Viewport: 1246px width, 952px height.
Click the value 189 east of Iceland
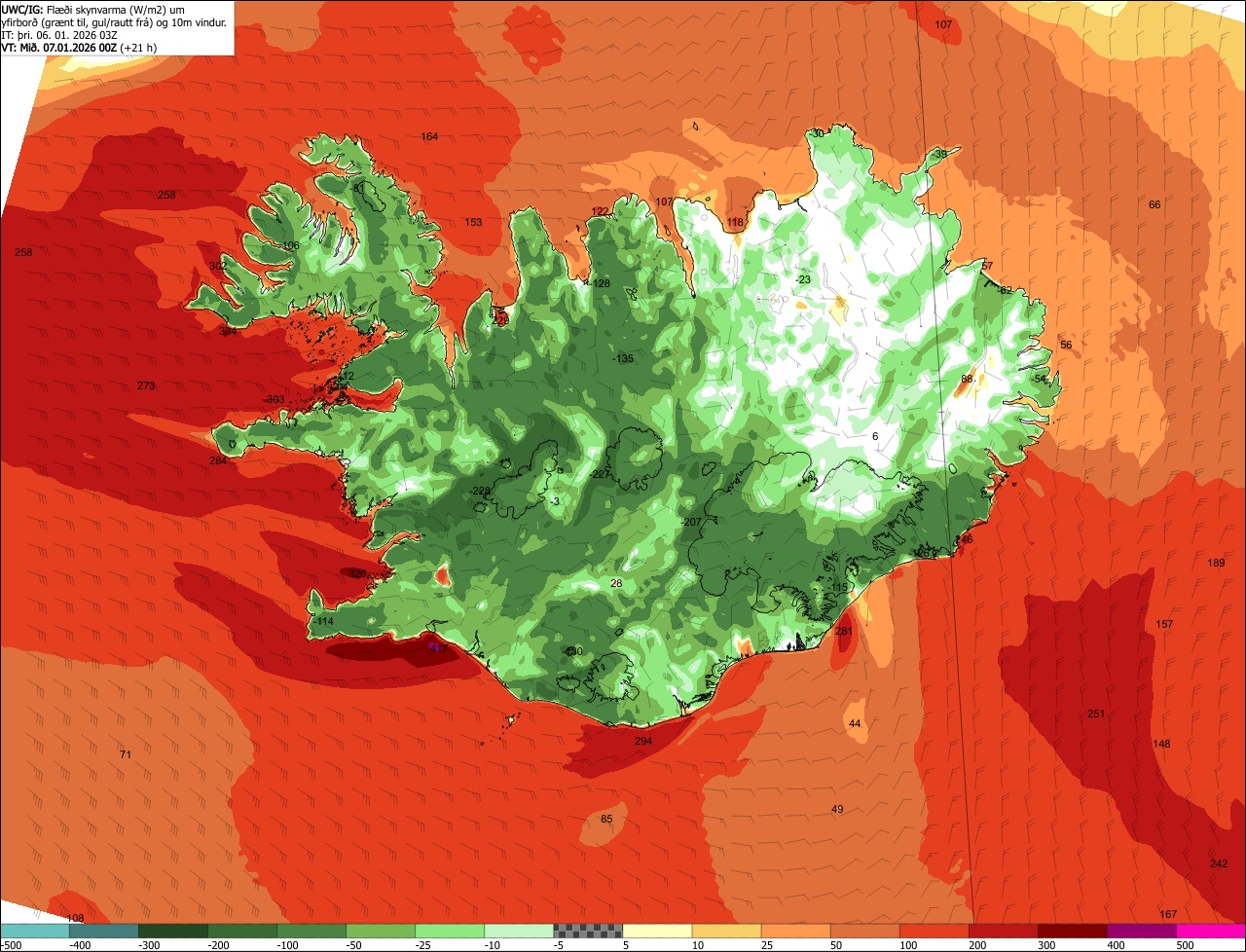(x=1217, y=564)
